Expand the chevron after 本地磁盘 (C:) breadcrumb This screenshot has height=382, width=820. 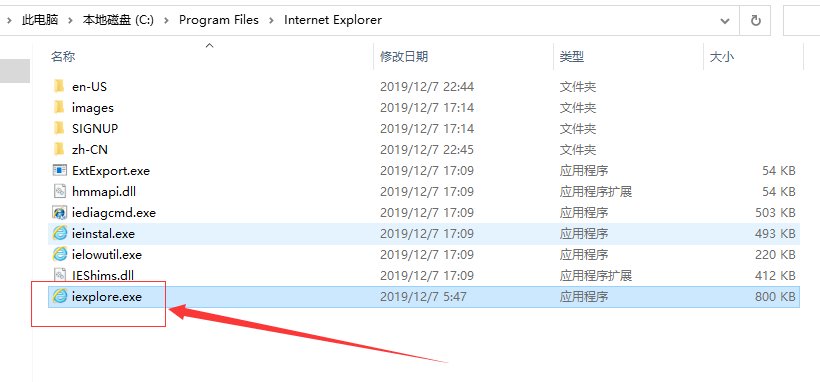(166, 20)
